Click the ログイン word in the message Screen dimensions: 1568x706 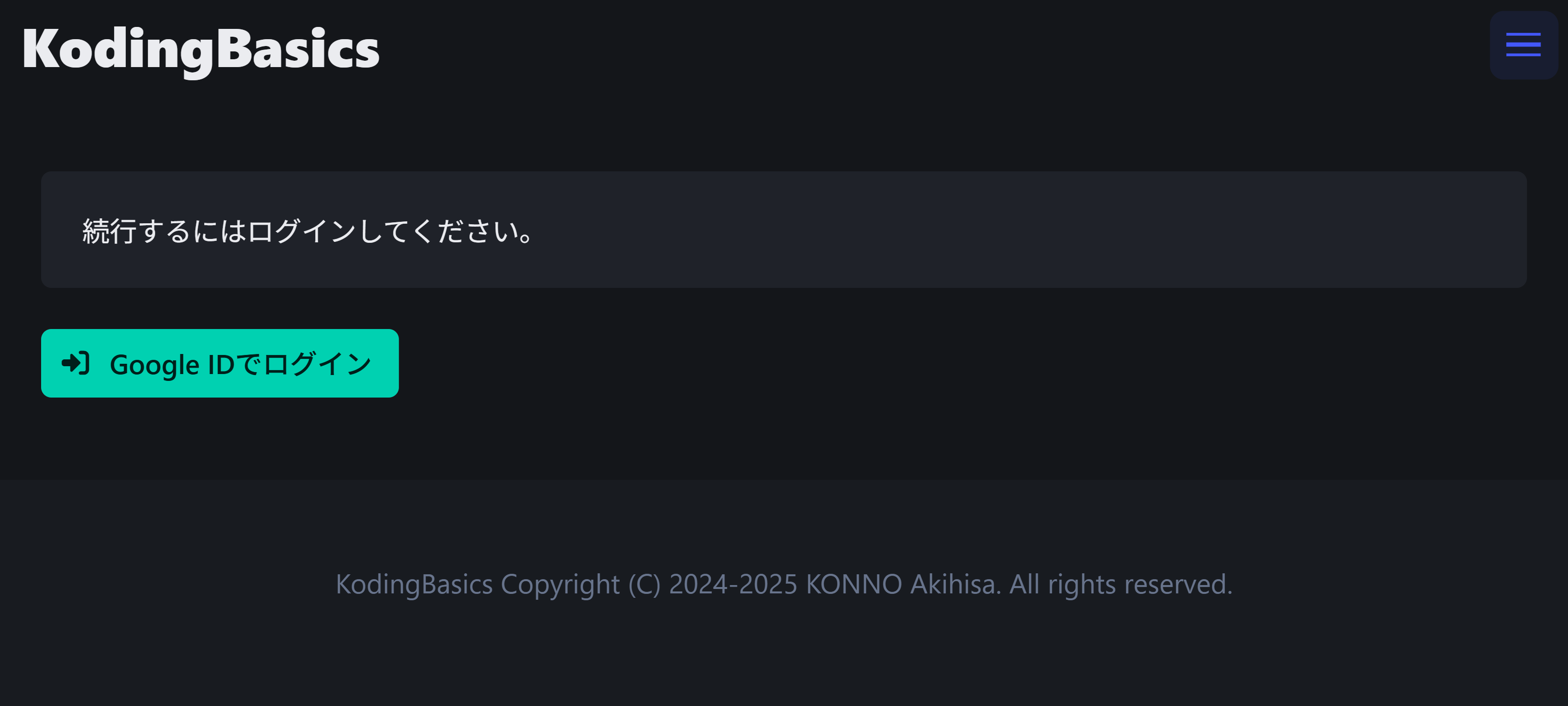click(302, 231)
